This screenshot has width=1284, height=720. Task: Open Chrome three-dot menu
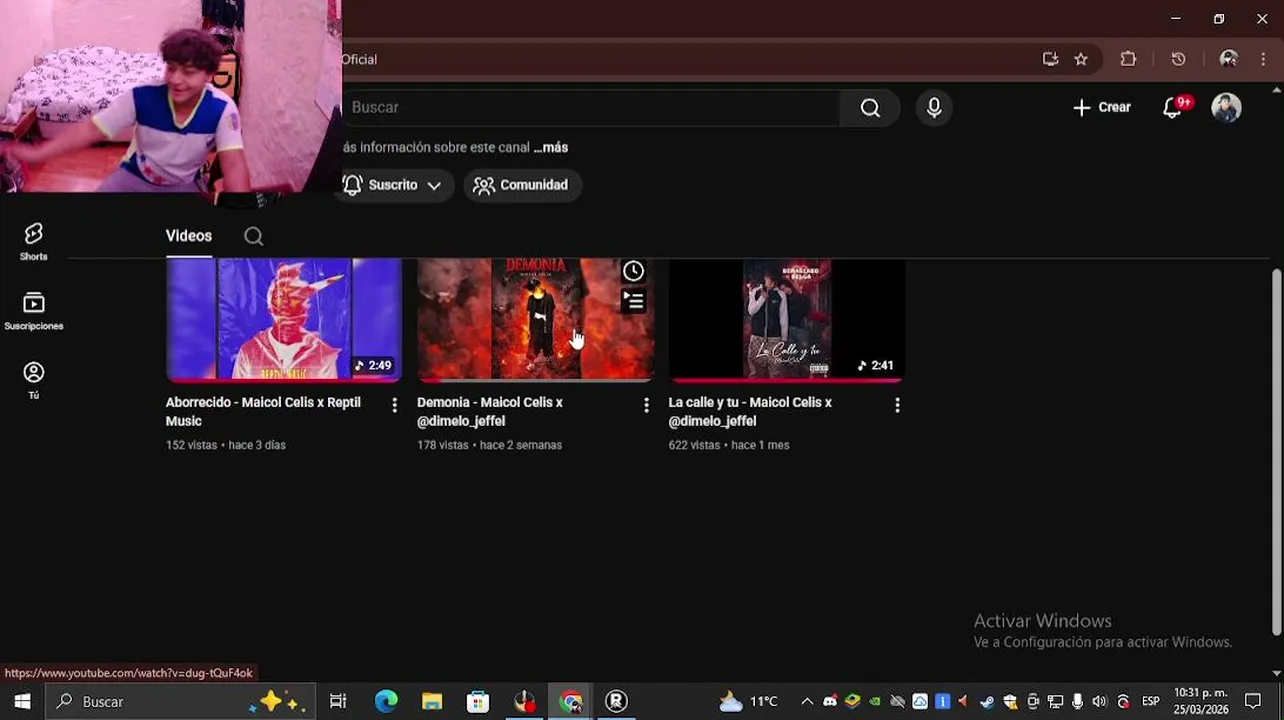tap(1263, 59)
